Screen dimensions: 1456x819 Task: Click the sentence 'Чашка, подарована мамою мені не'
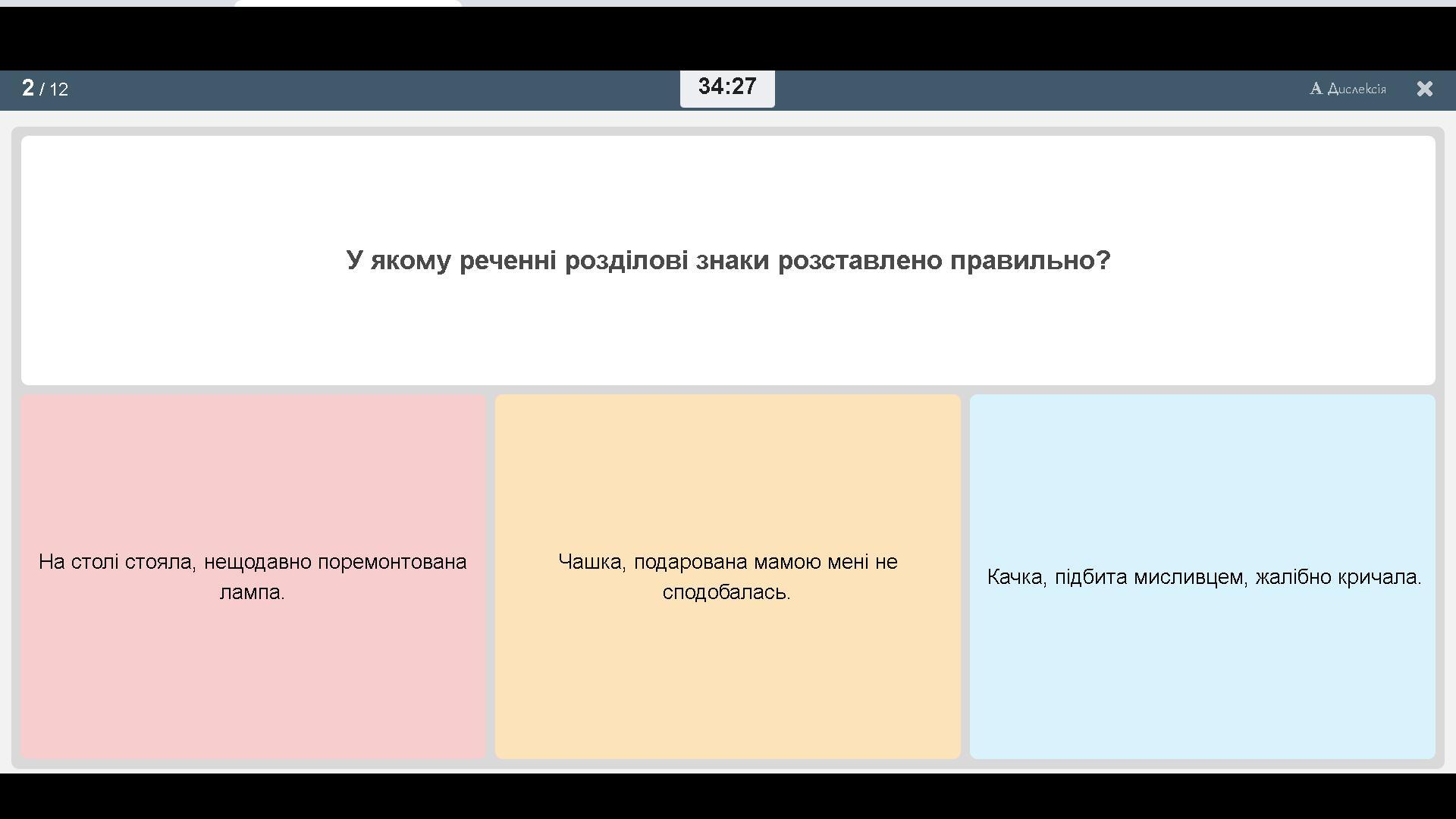727,562
